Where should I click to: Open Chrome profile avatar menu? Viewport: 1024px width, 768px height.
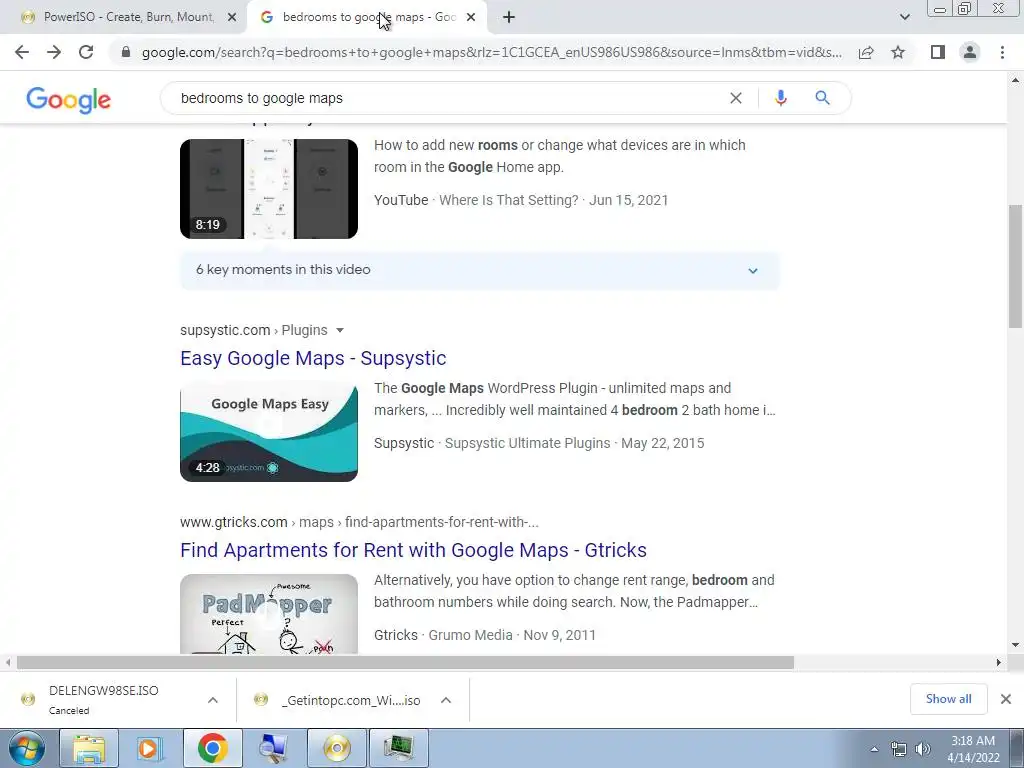(970, 52)
